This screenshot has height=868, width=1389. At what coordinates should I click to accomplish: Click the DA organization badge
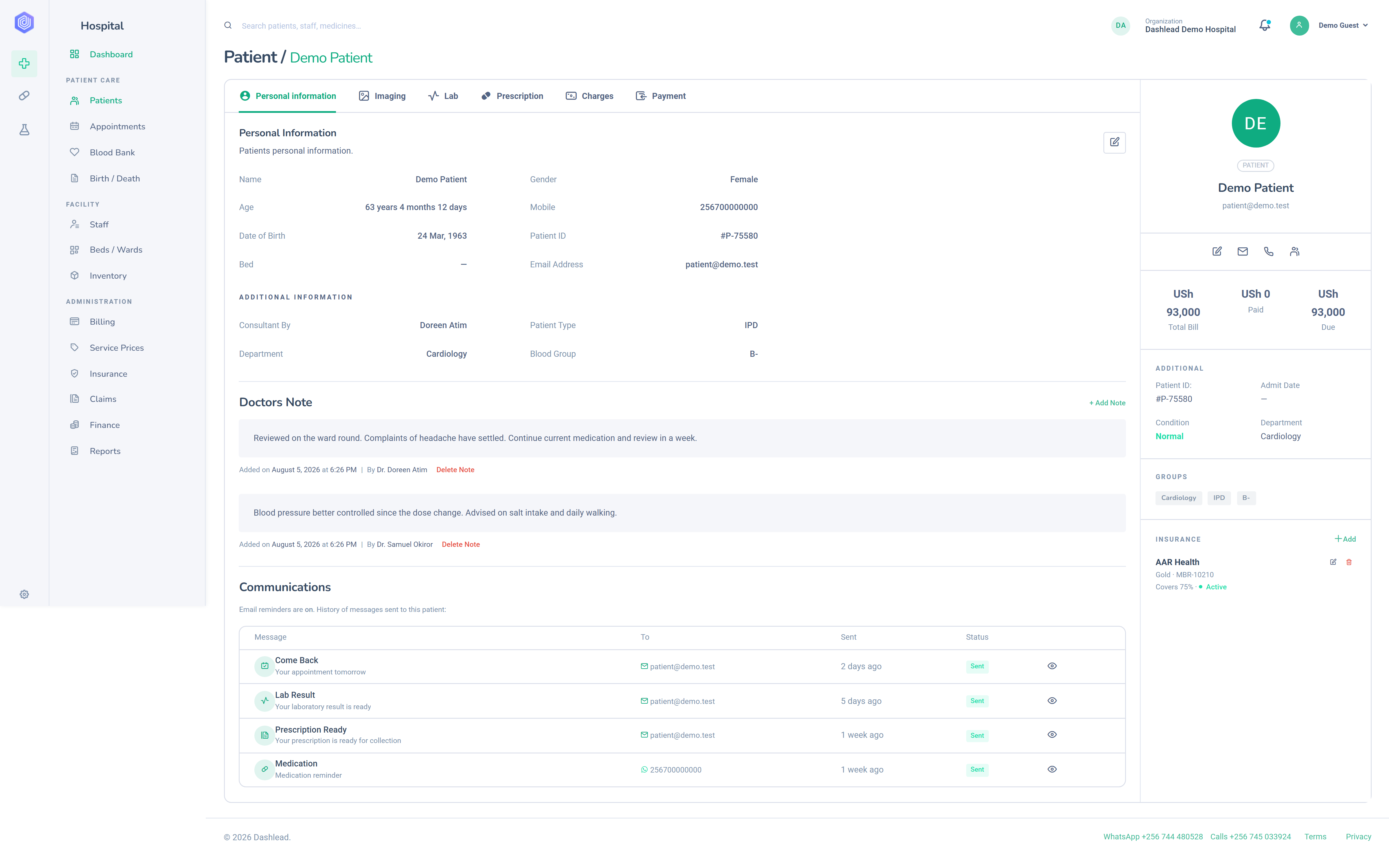pos(1120,25)
